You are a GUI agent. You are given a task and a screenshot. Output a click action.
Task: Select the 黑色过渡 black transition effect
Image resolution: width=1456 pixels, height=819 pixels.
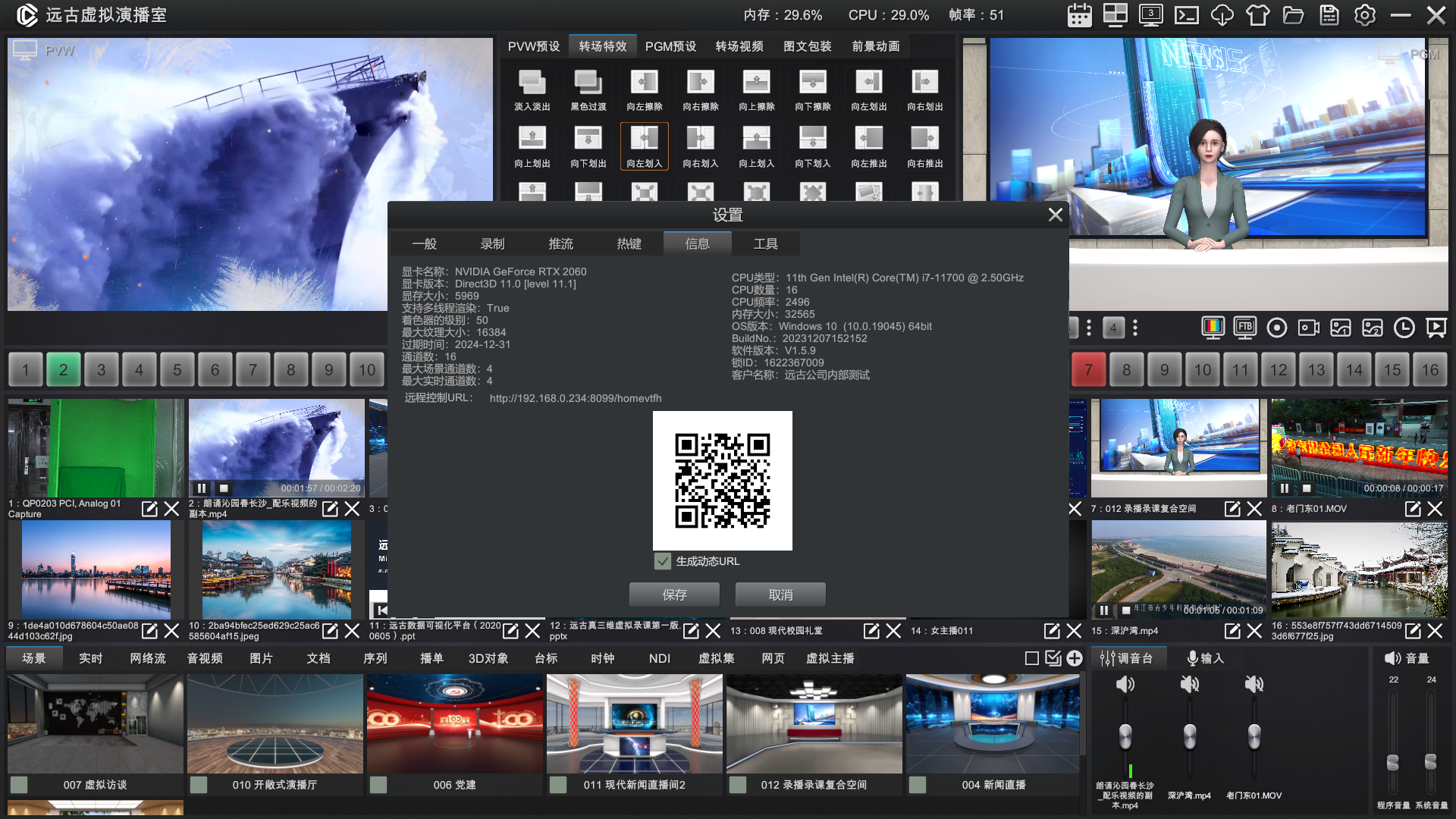coord(588,90)
